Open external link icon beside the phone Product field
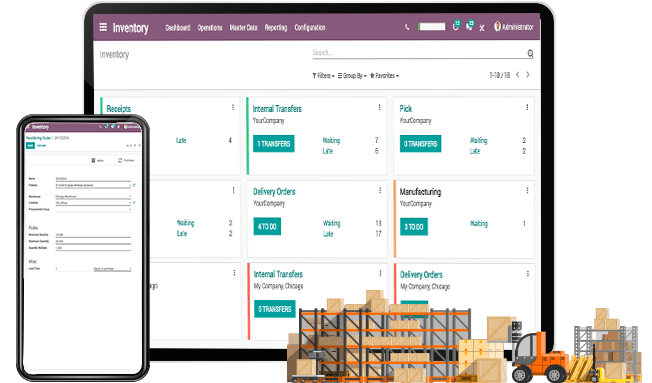Viewport: 652px width, 383px height. [134, 185]
